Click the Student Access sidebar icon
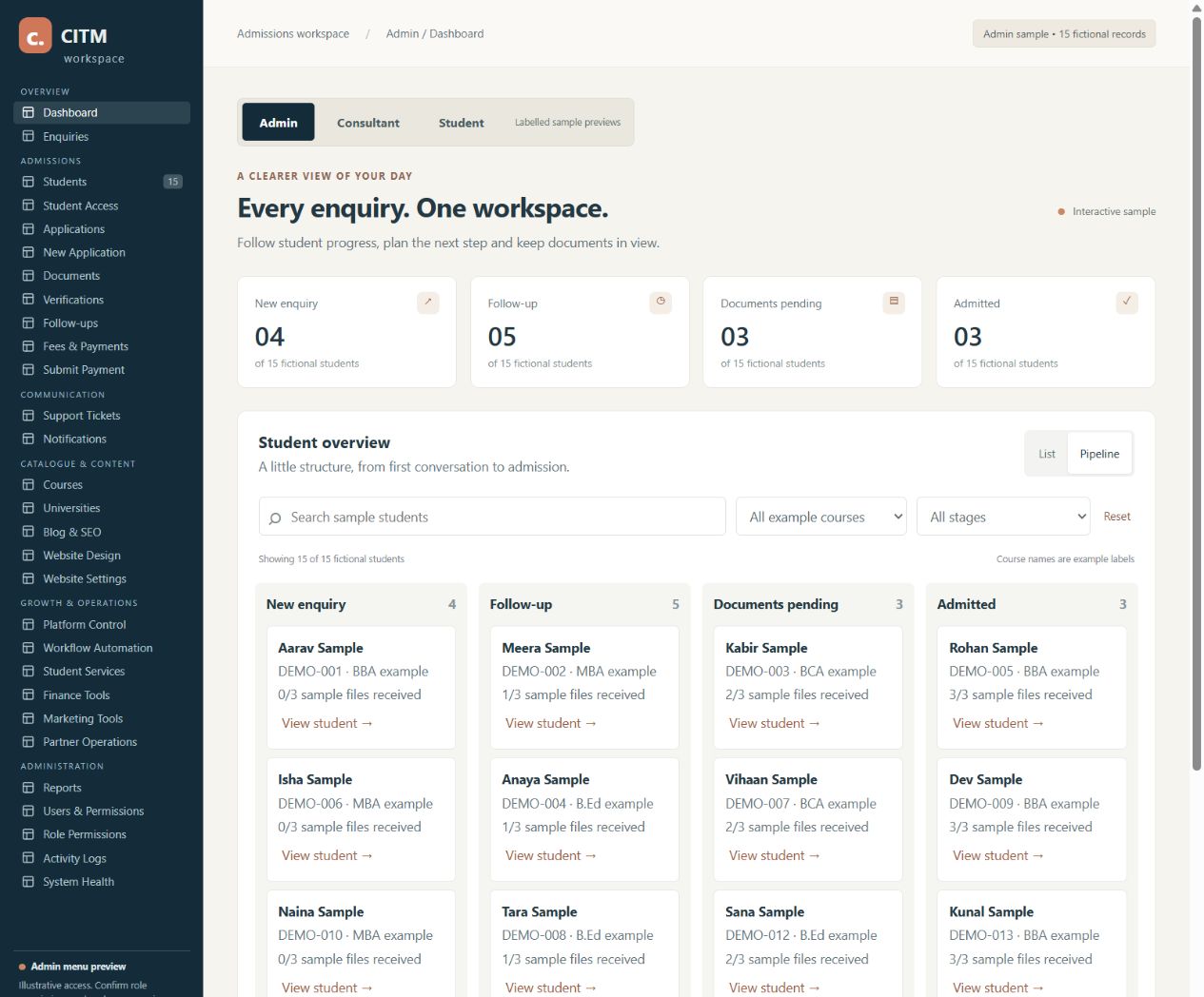1204x997 pixels. [x=29, y=205]
